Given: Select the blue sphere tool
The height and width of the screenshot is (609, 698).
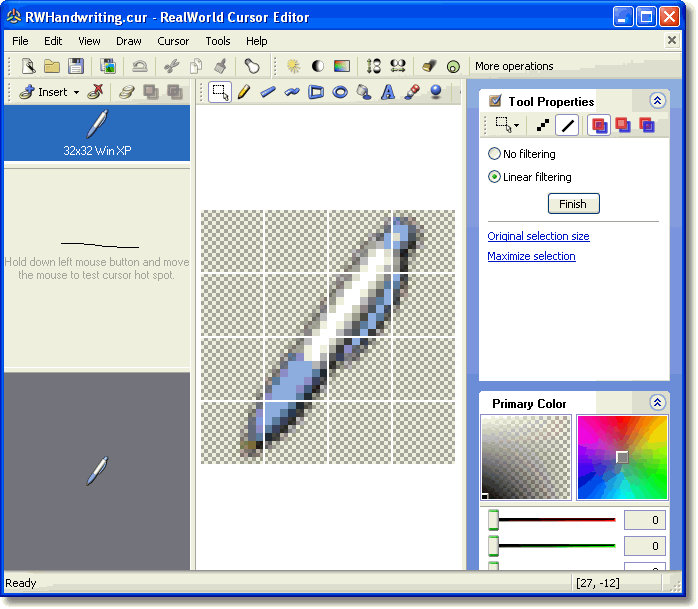Looking at the screenshot, I should (x=436, y=91).
